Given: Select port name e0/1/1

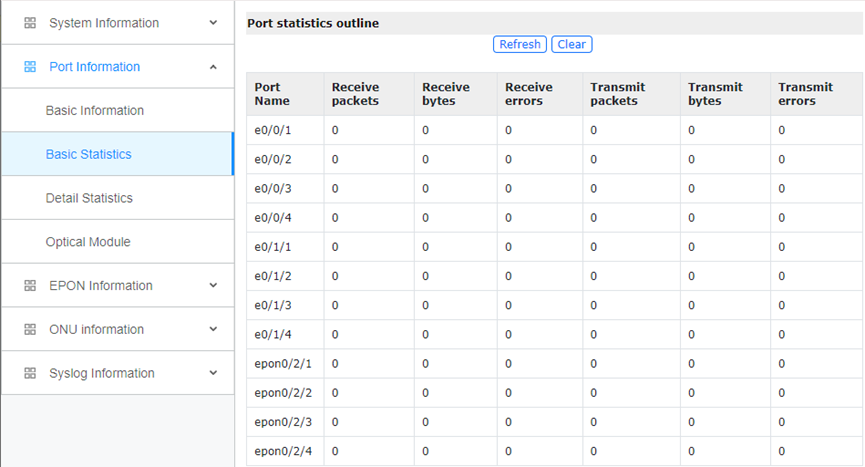Looking at the screenshot, I should 273,247.
